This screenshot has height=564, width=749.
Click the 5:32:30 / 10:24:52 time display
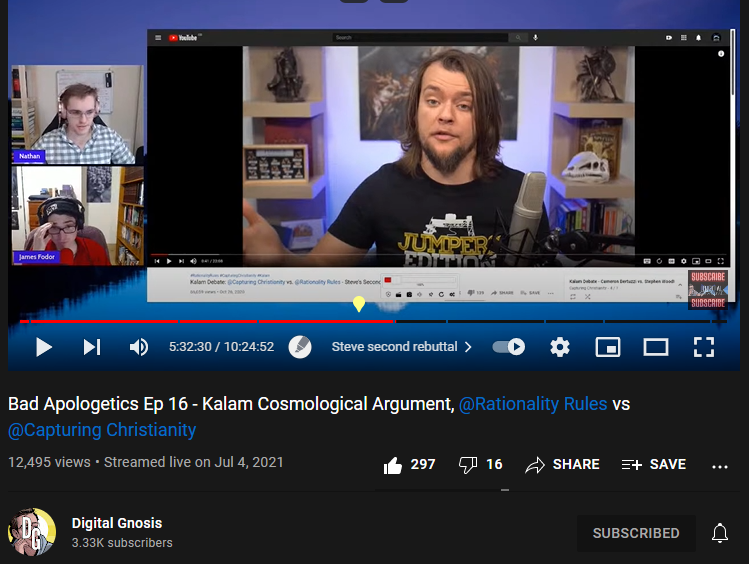pos(221,347)
